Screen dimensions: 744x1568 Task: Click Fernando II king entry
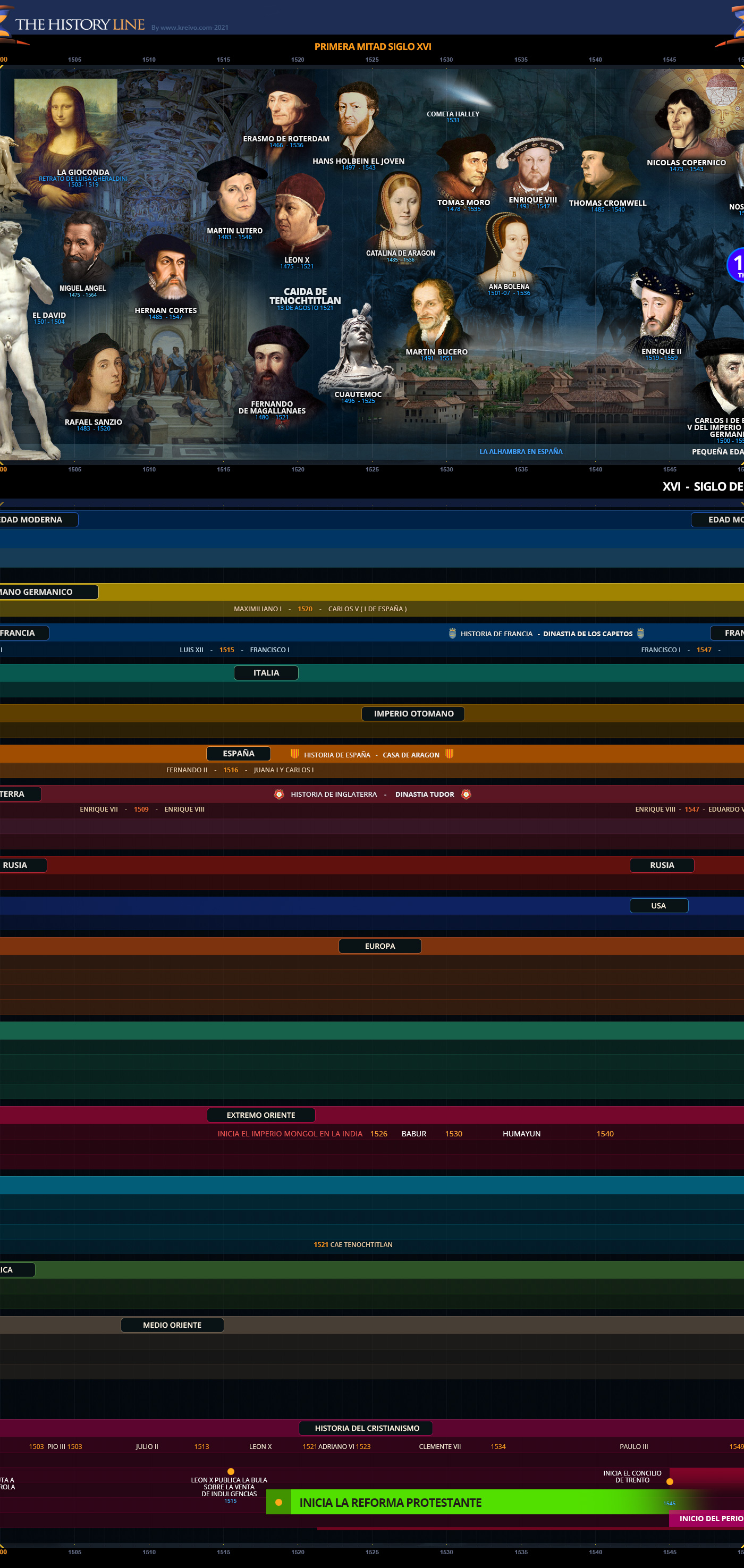pyautogui.click(x=187, y=770)
